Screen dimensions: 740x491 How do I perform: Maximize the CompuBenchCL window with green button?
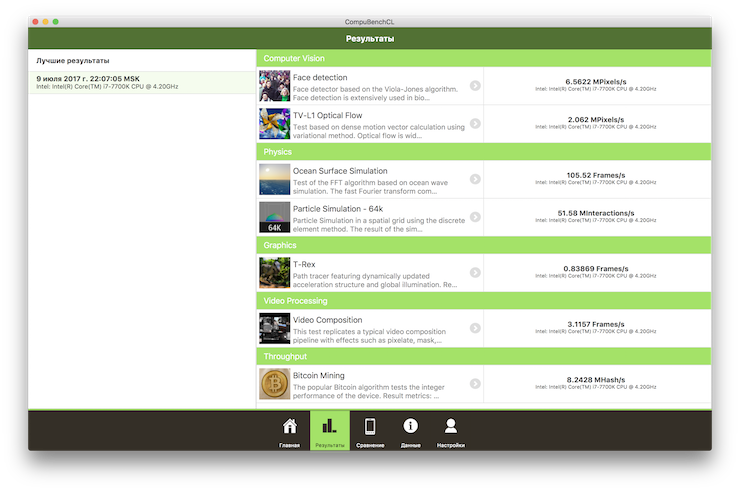pos(56,22)
